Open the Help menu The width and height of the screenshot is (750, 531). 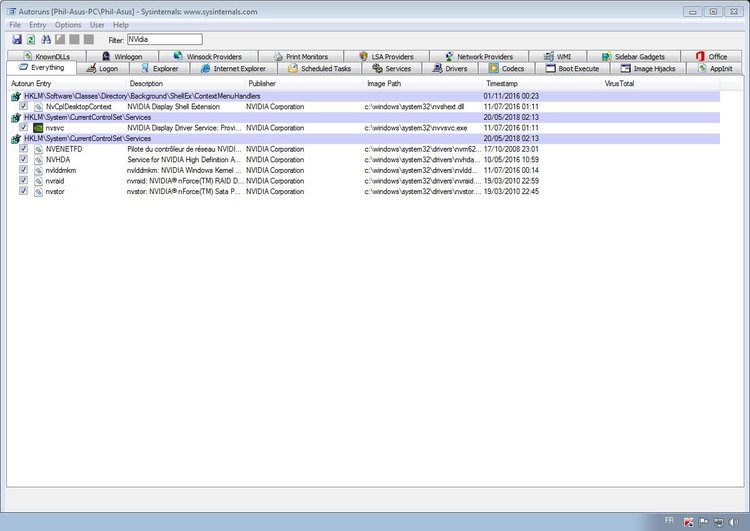121,25
